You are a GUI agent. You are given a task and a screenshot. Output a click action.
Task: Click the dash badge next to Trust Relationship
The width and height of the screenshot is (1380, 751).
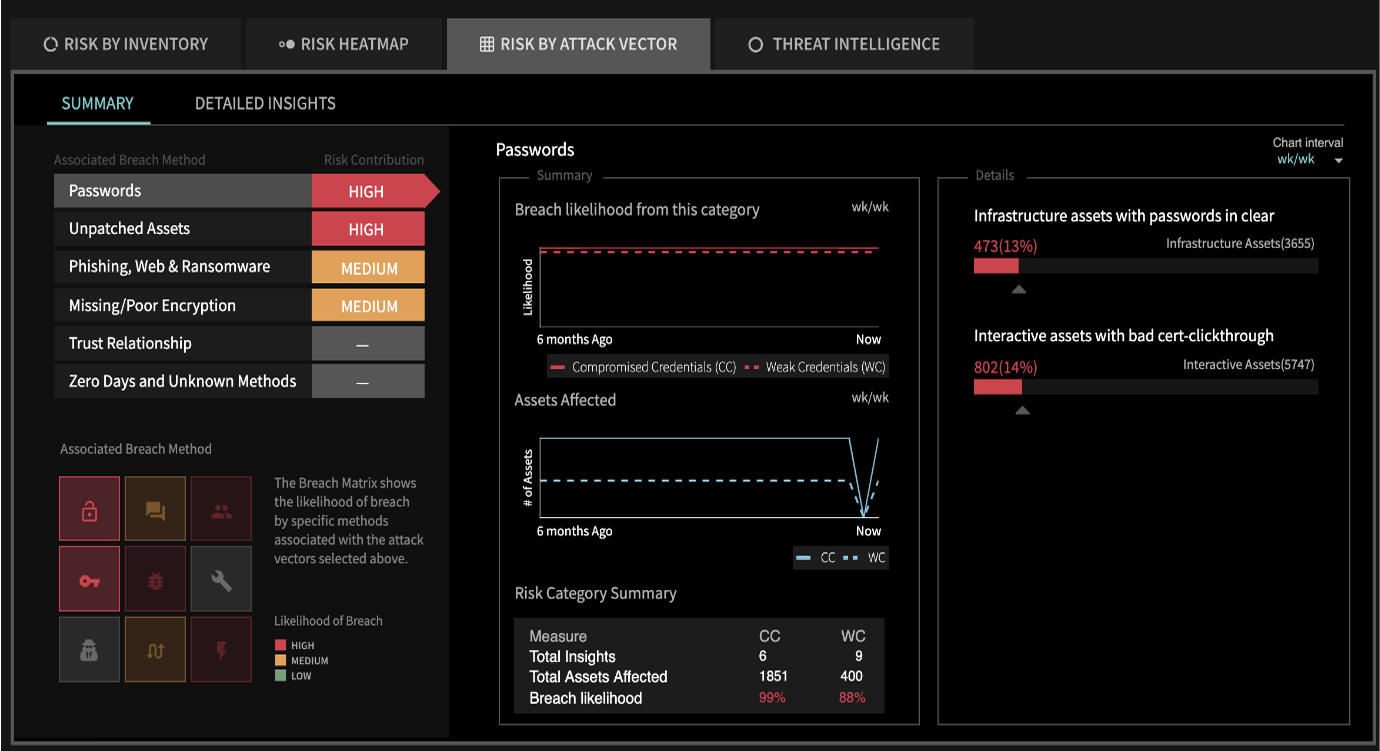[368, 343]
